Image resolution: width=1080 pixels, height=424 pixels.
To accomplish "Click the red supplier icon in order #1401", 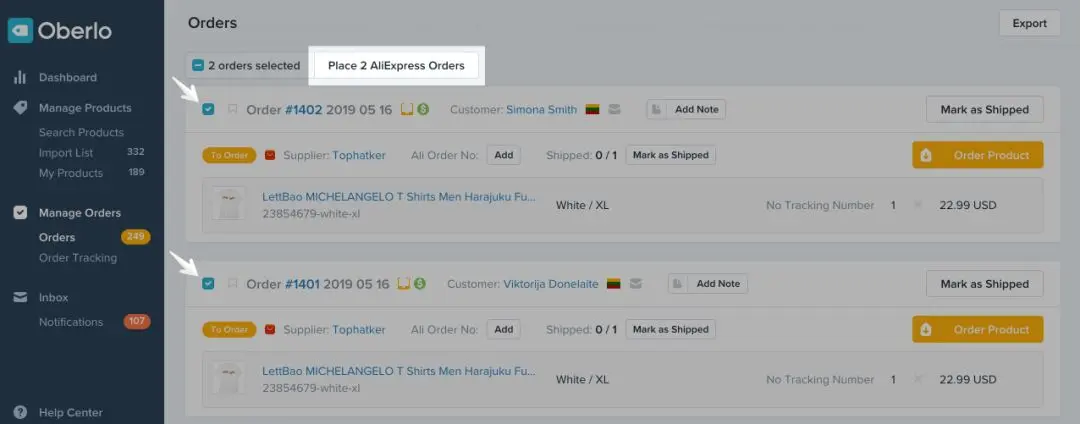I will point(269,329).
